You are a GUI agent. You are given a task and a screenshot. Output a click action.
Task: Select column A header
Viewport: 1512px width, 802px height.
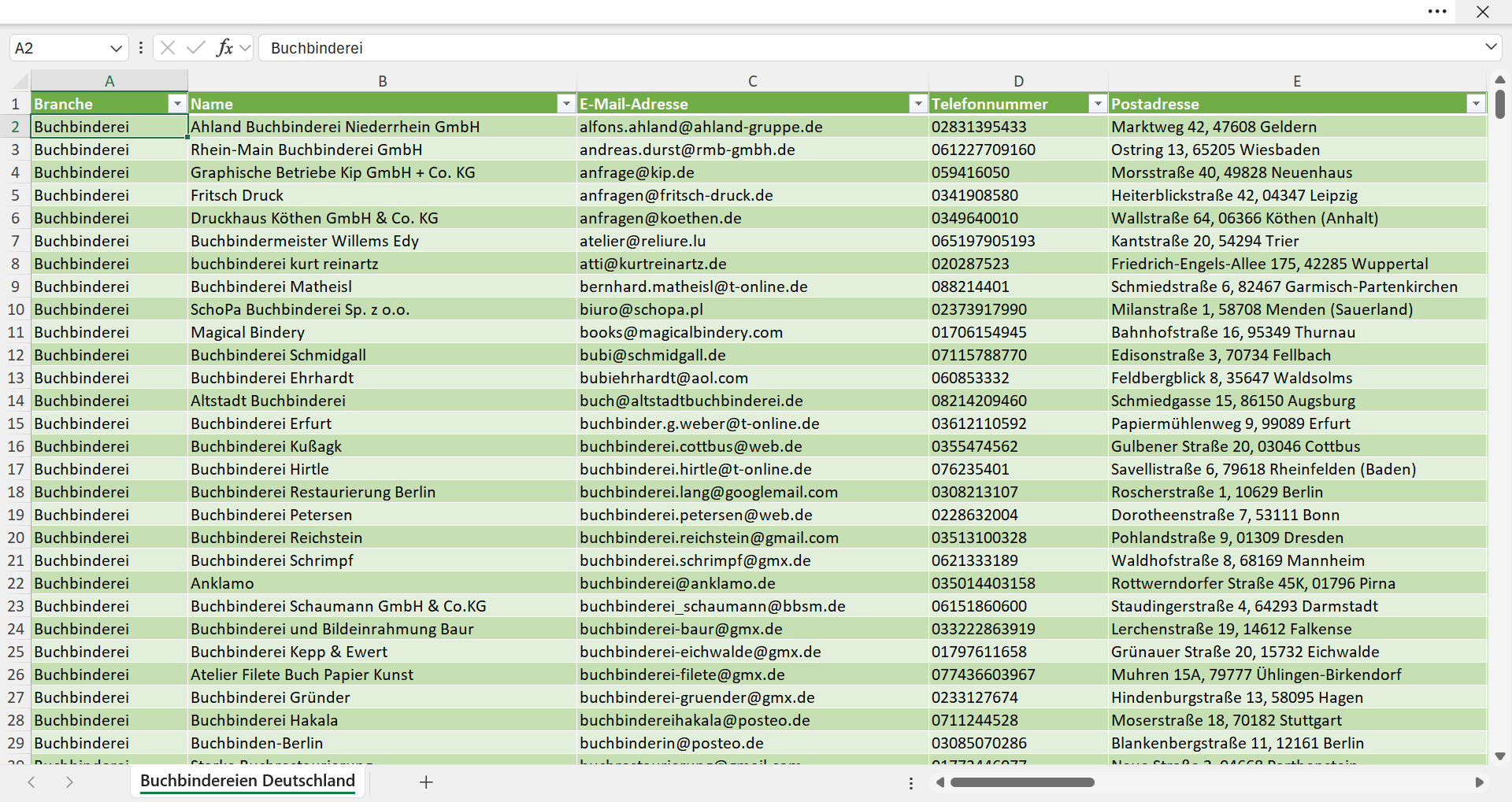click(109, 81)
